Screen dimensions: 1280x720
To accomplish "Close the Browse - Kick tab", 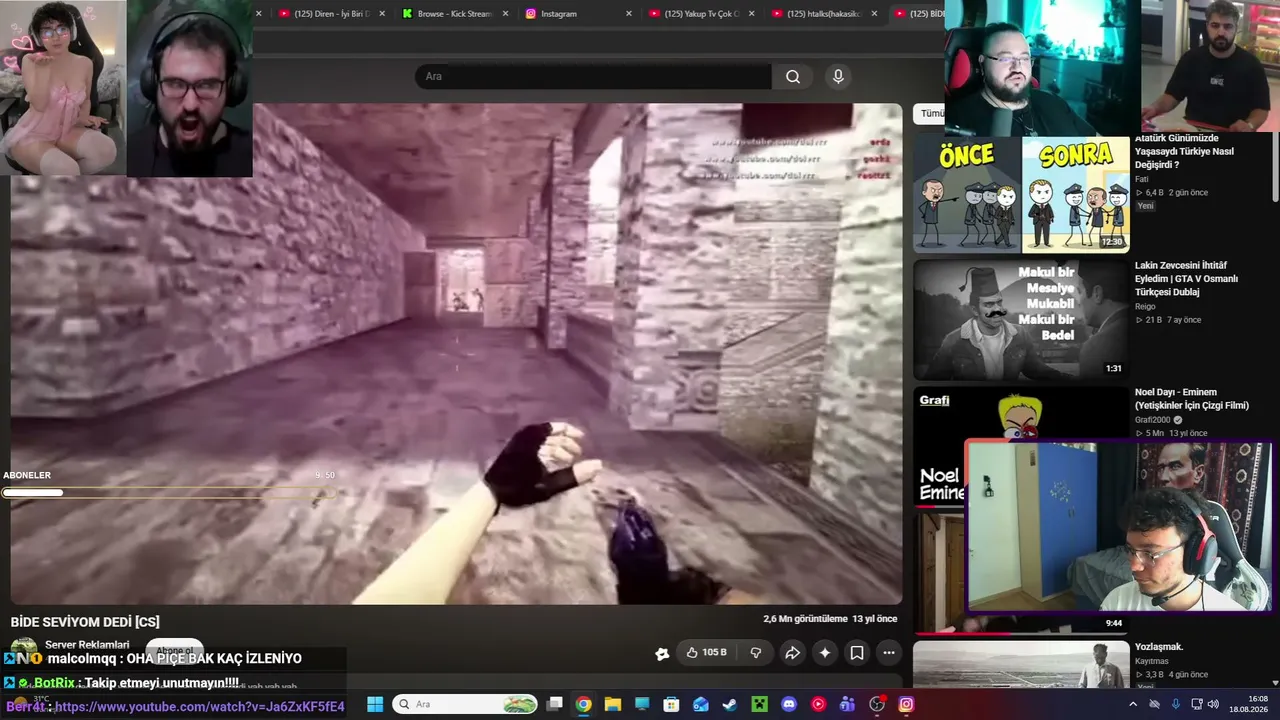I will (x=505, y=14).
